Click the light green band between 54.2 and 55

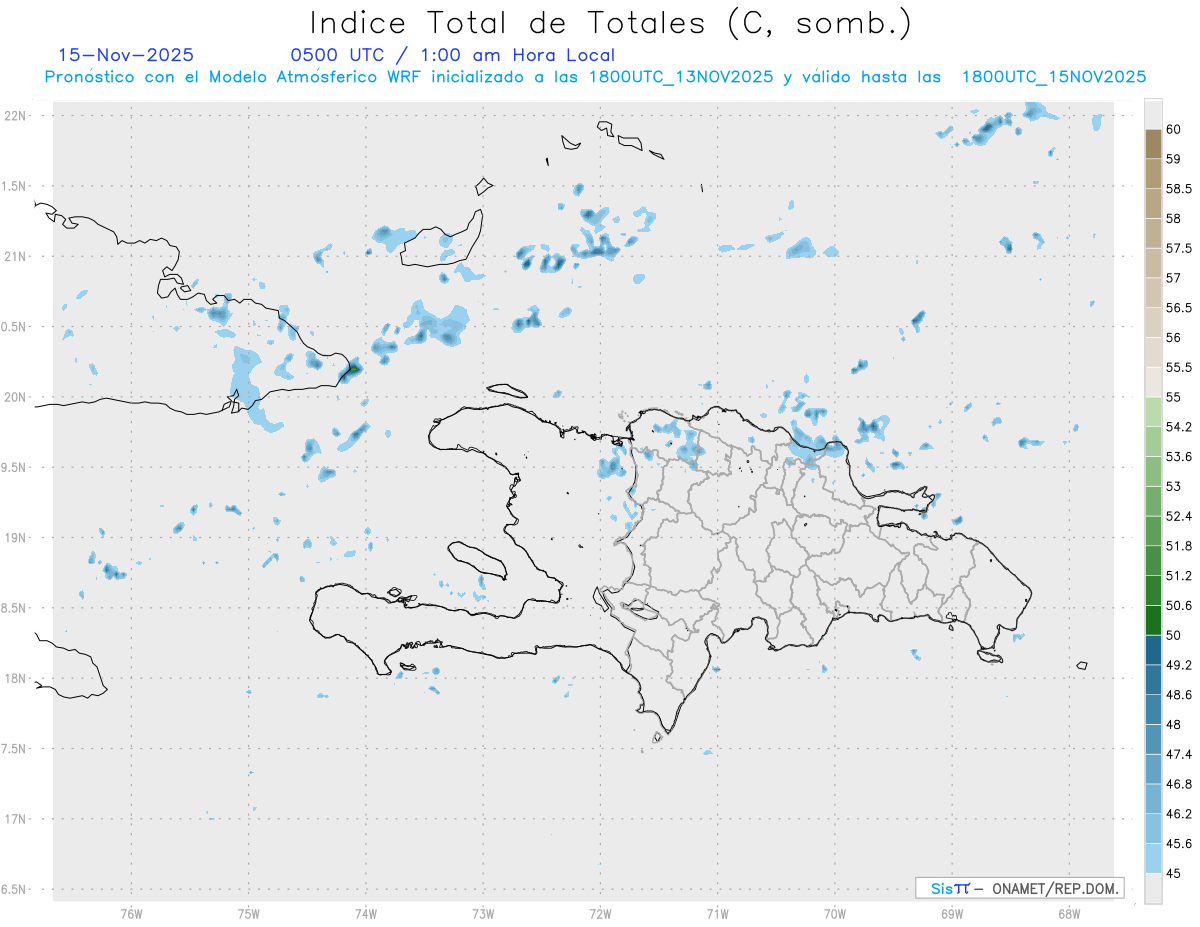click(1153, 412)
